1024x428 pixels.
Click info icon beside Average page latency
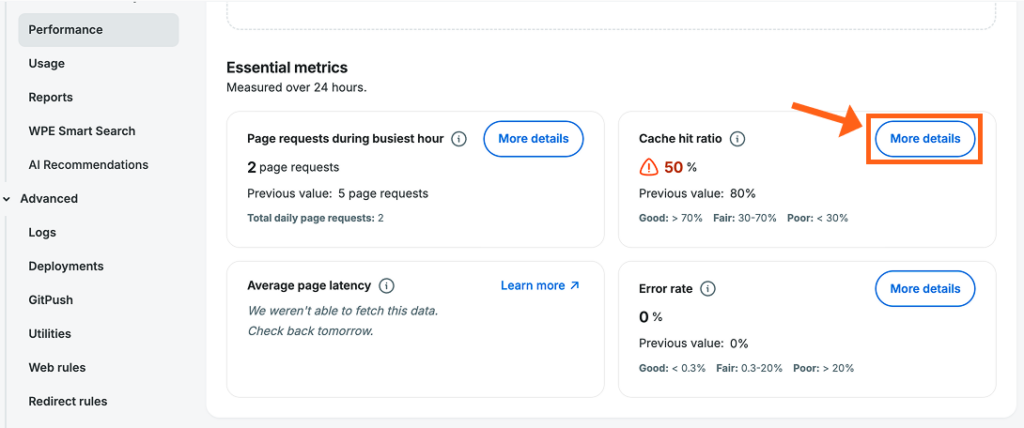click(387, 286)
